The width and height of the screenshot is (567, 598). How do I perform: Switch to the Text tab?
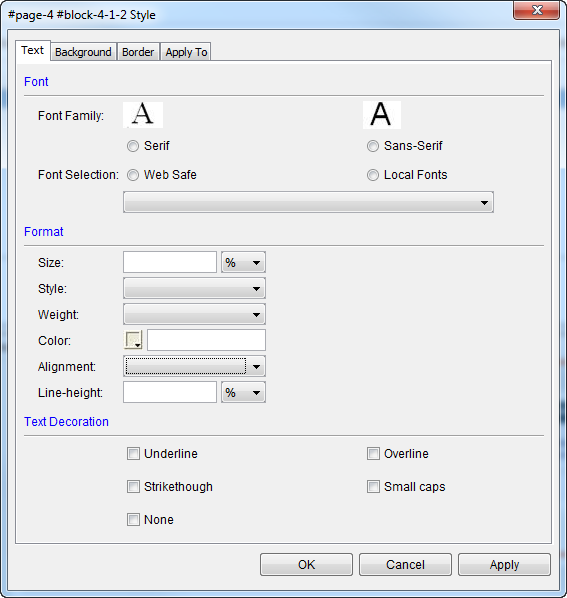tap(33, 50)
